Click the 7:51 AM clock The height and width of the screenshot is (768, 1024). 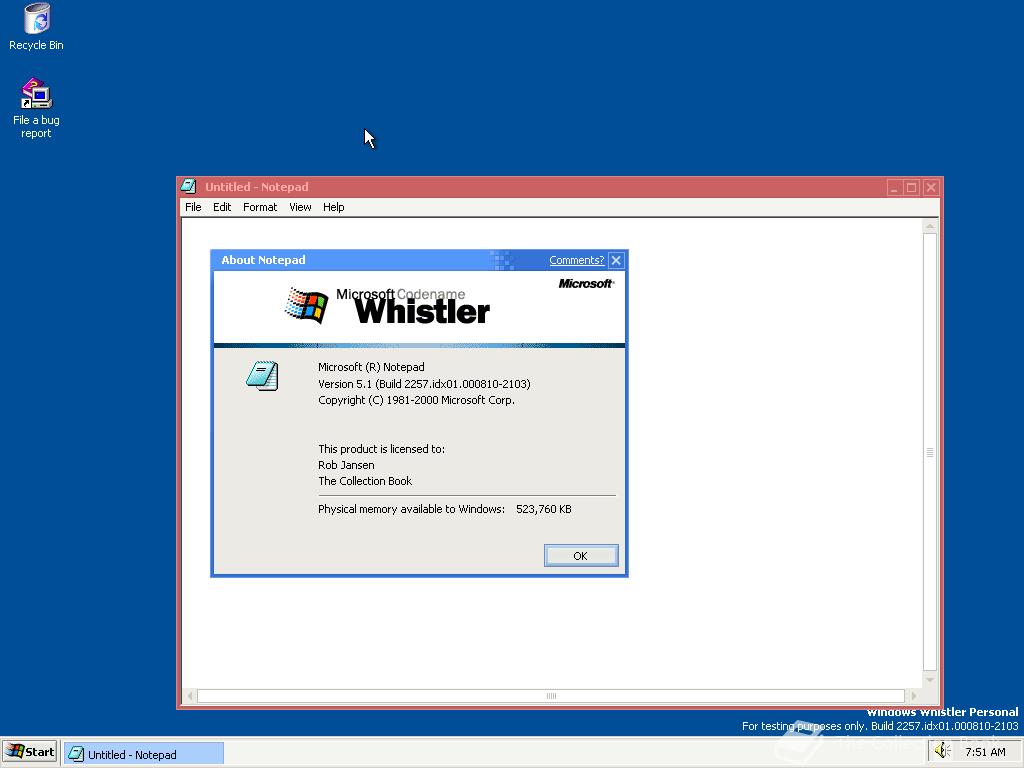[985, 752]
